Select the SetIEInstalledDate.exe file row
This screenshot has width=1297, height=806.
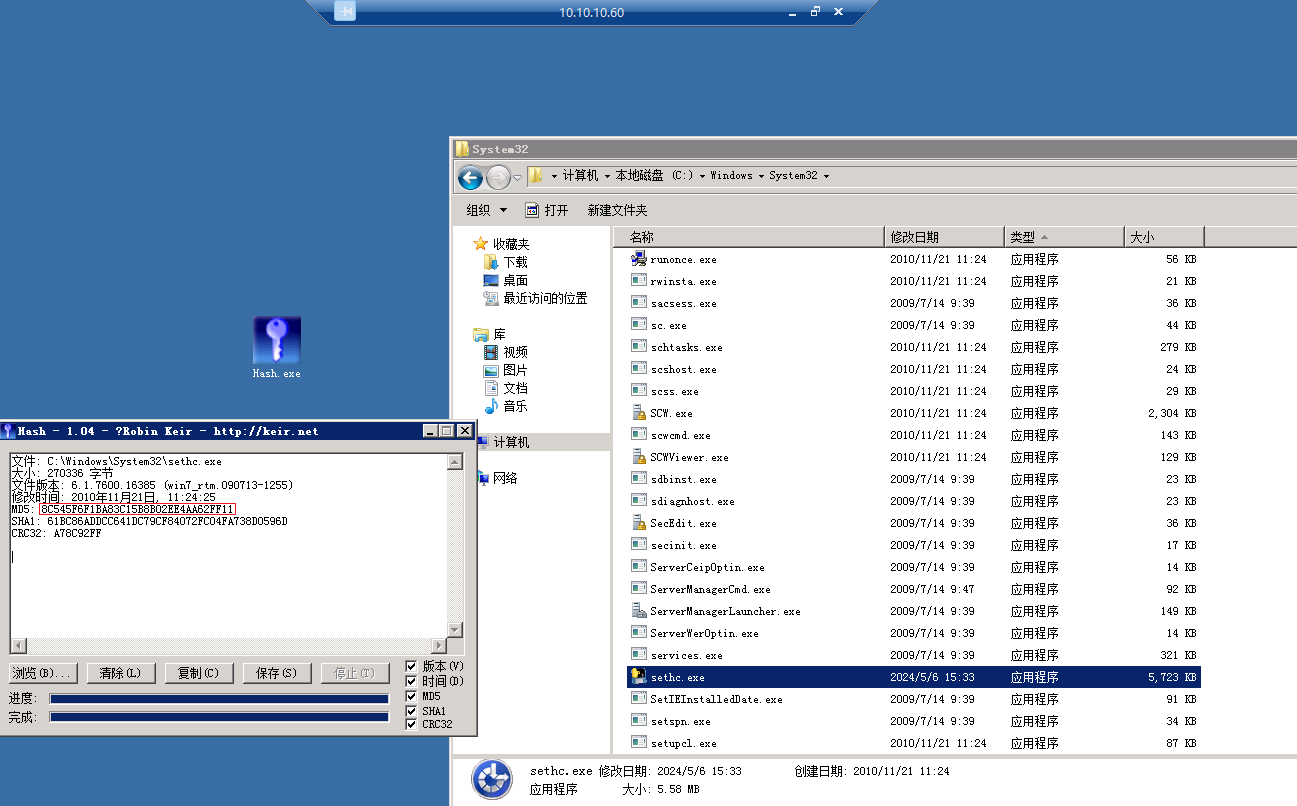(914, 699)
